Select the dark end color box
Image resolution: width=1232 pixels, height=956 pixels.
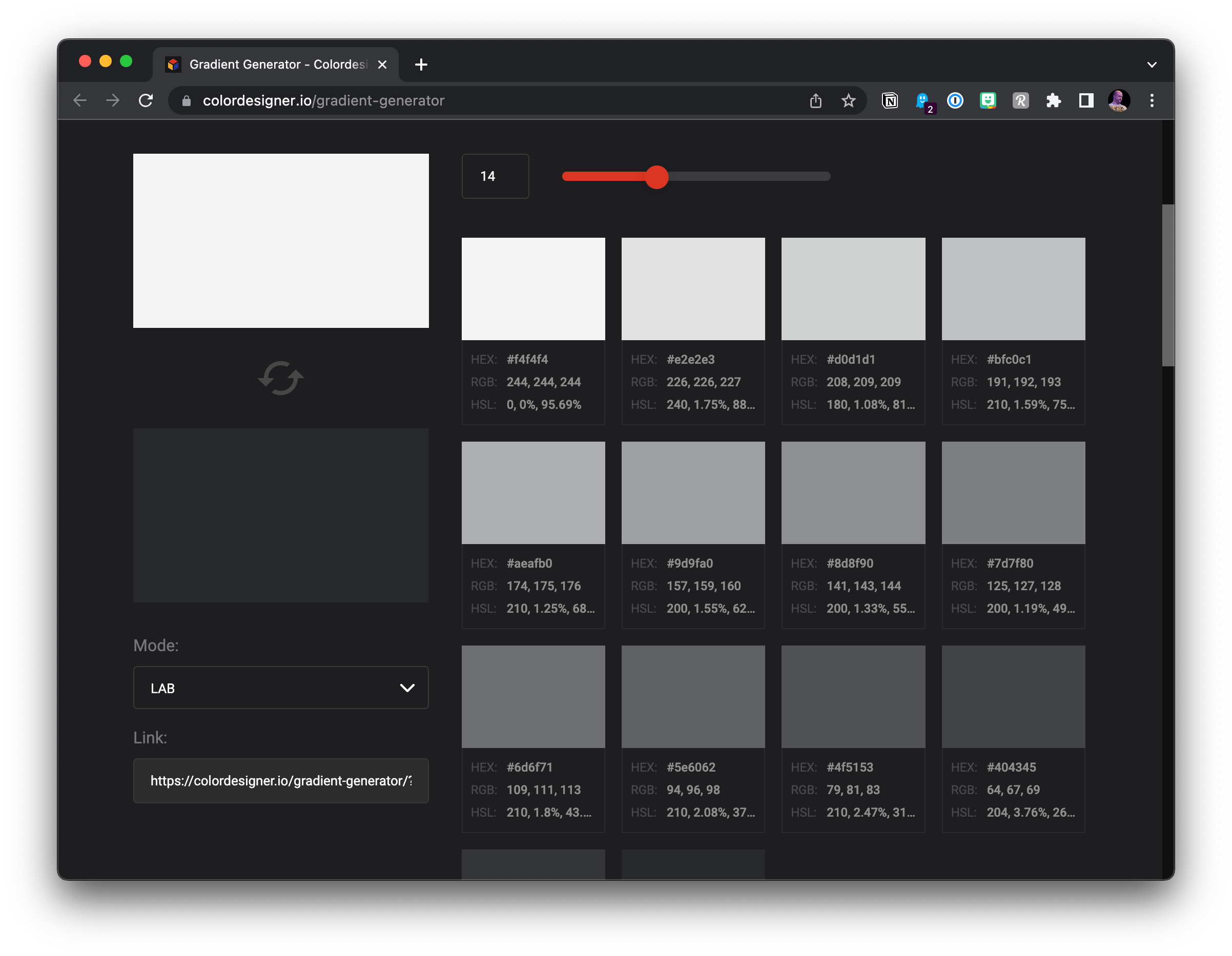coord(280,515)
